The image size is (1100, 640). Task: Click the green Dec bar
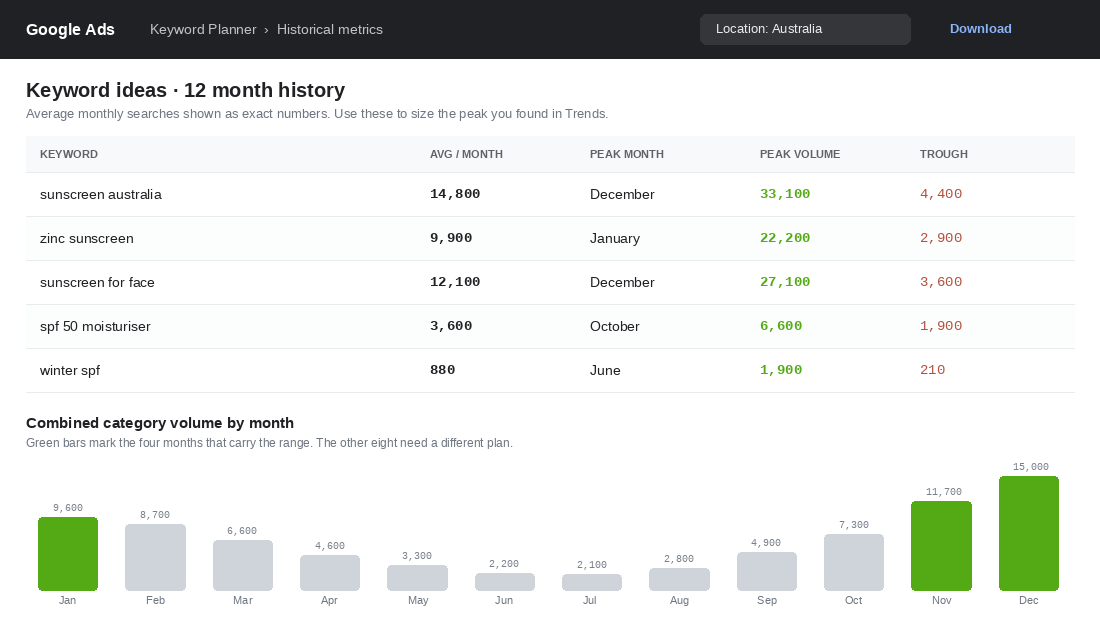pyautogui.click(x=1028, y=533)
